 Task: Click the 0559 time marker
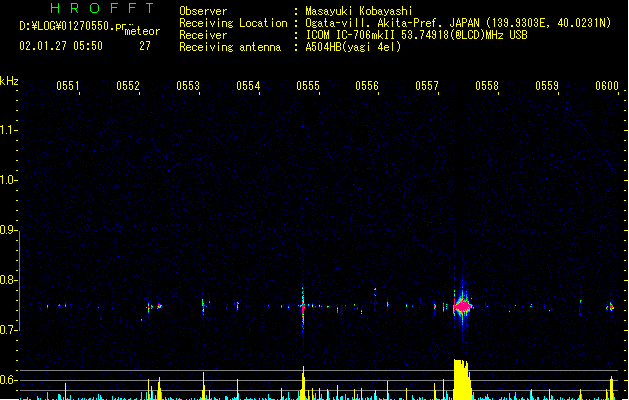pyautogui.click(x=547, y=86)
